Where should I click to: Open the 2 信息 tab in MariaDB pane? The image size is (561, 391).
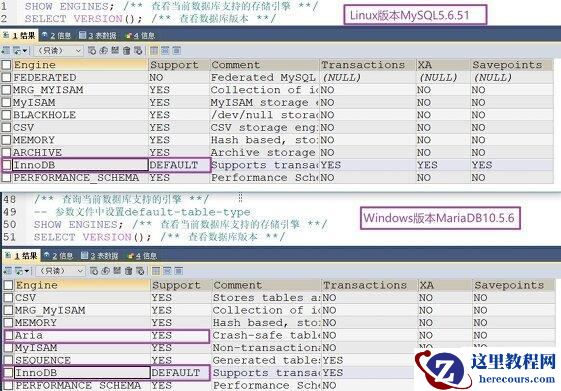coord(58,256)
